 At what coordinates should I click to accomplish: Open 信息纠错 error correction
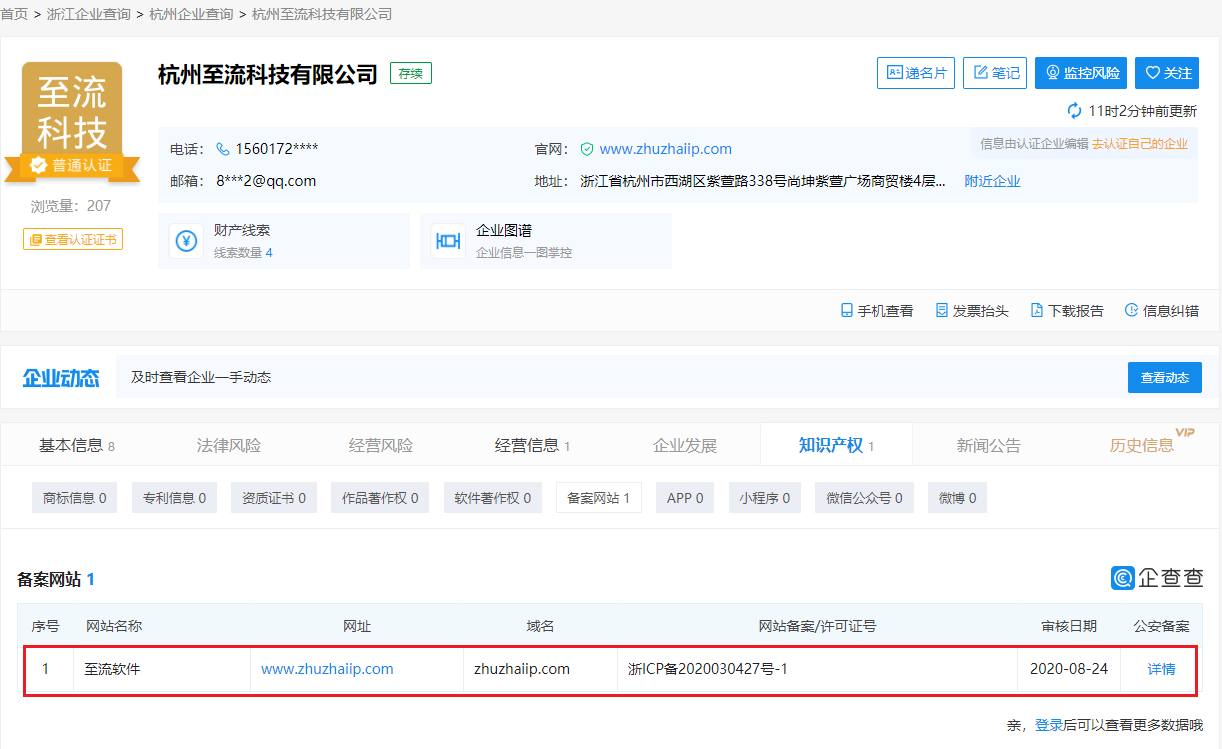pos(1161,311)
